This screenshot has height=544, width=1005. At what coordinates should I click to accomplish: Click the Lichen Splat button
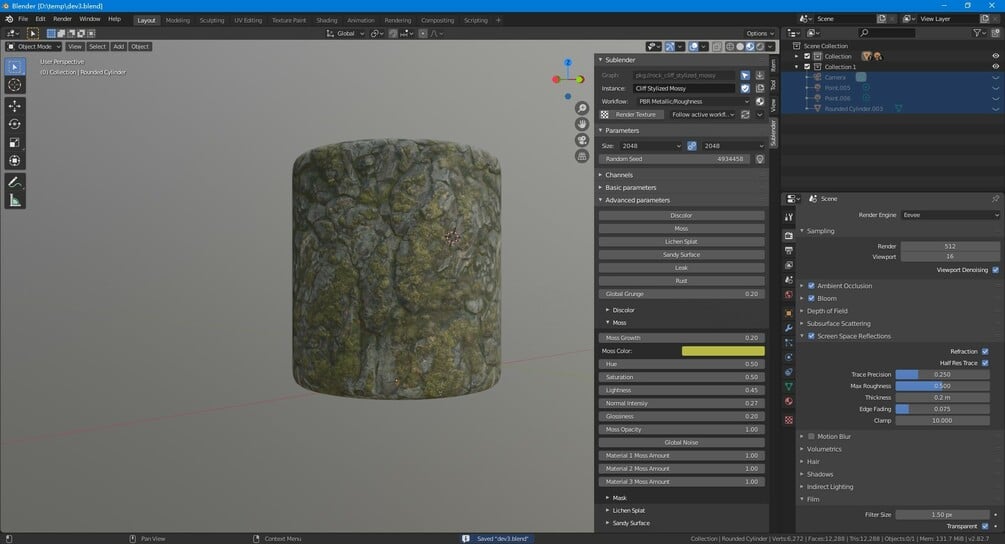click(681, 241)
